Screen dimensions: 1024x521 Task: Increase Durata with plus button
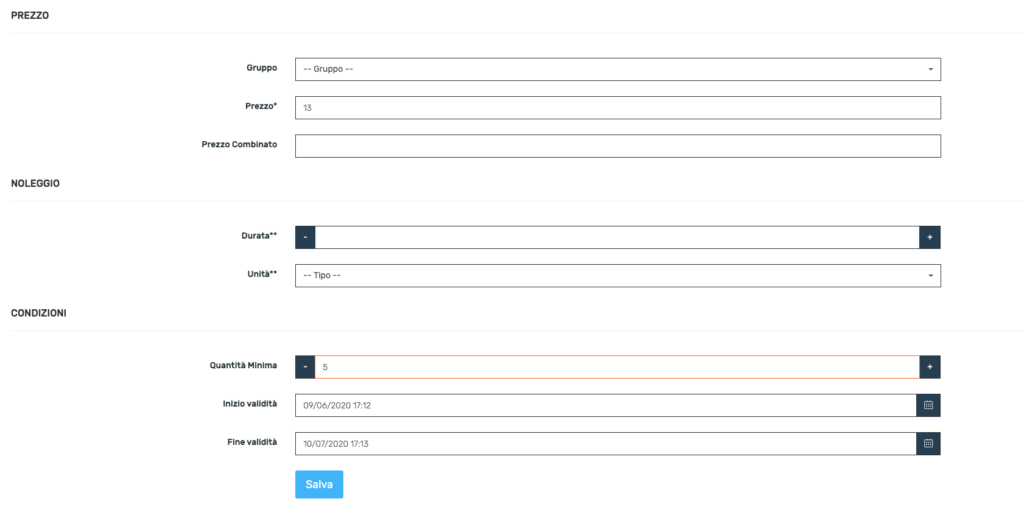click(930, 238)
